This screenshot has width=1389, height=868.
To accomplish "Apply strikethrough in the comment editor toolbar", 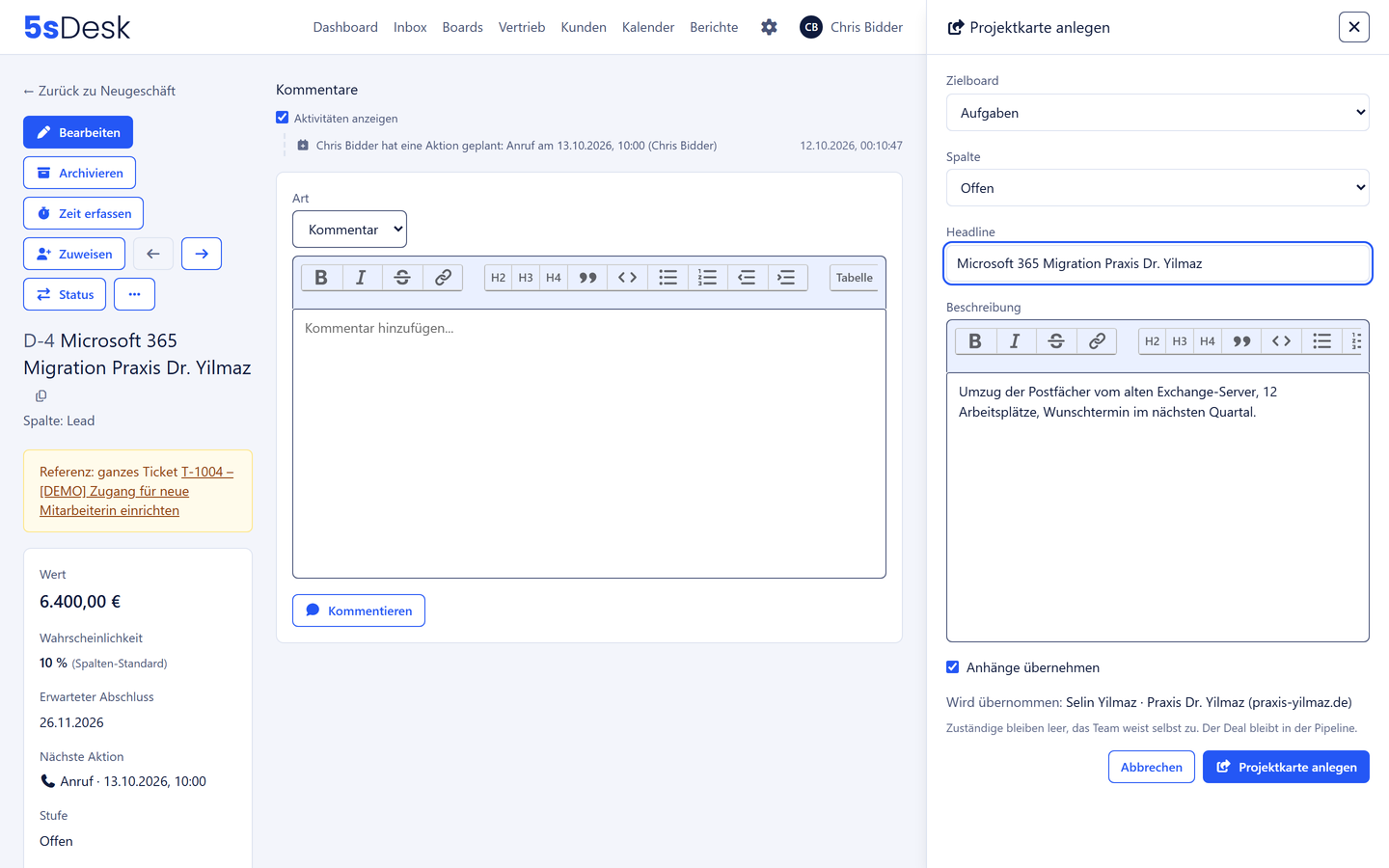I will tap(402, 278).
